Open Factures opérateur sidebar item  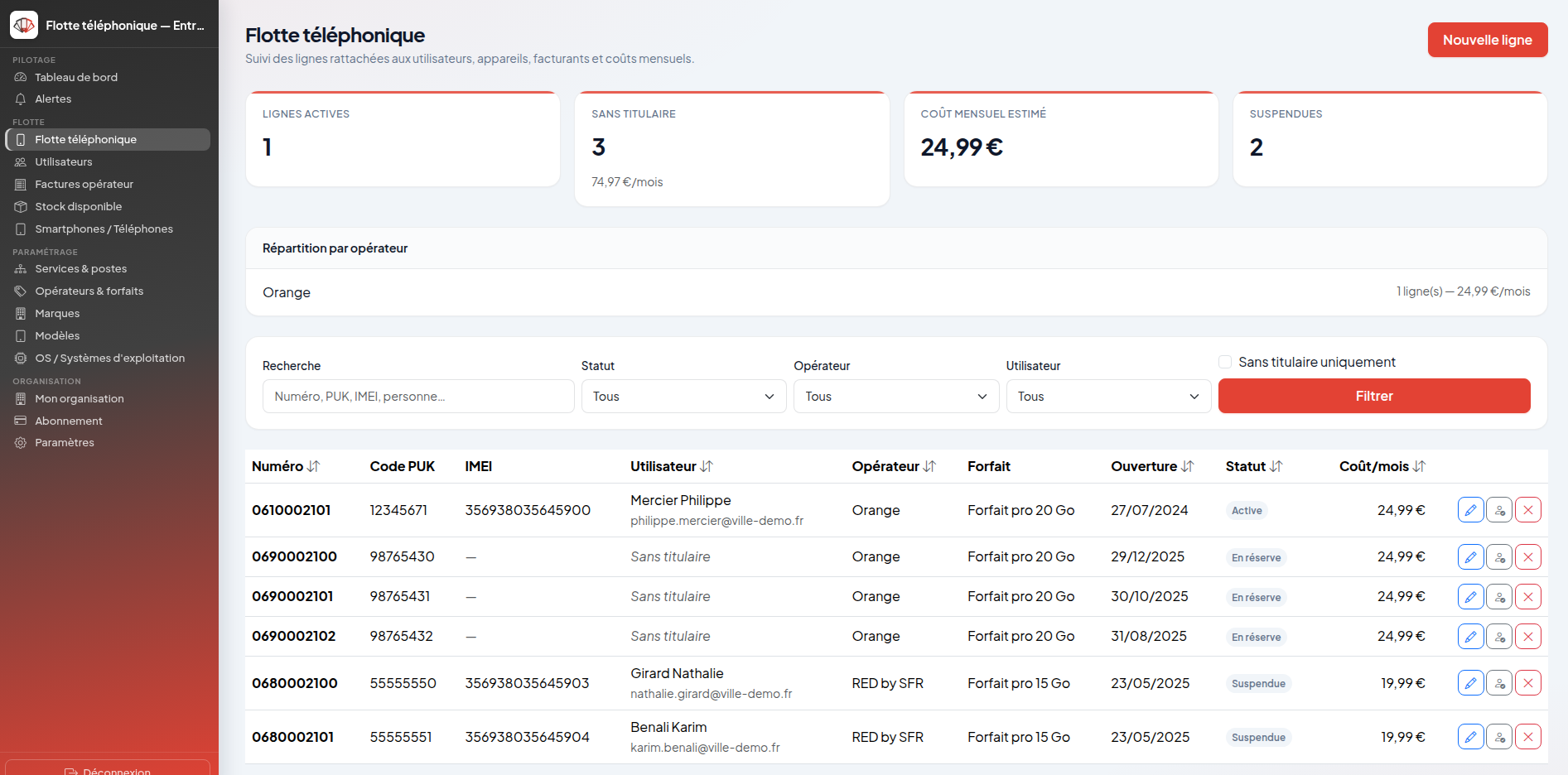pos(108,185)
